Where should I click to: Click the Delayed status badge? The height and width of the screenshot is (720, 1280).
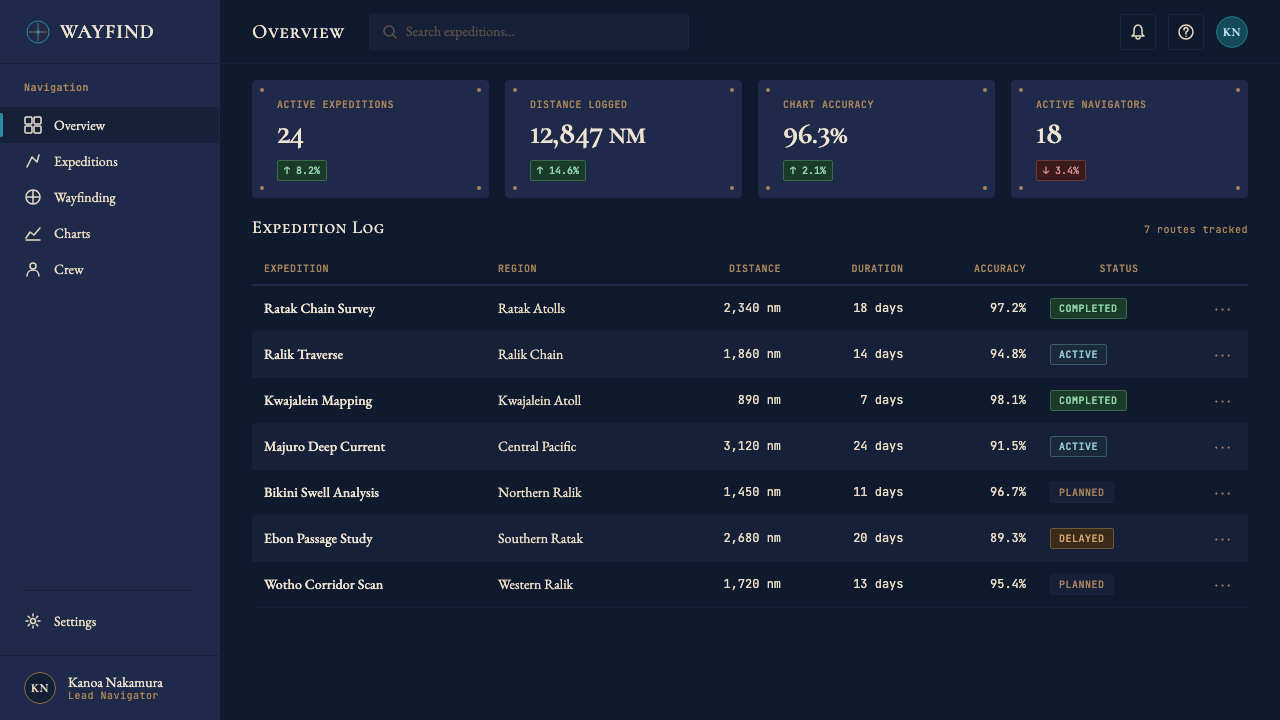pos(1081,538)
